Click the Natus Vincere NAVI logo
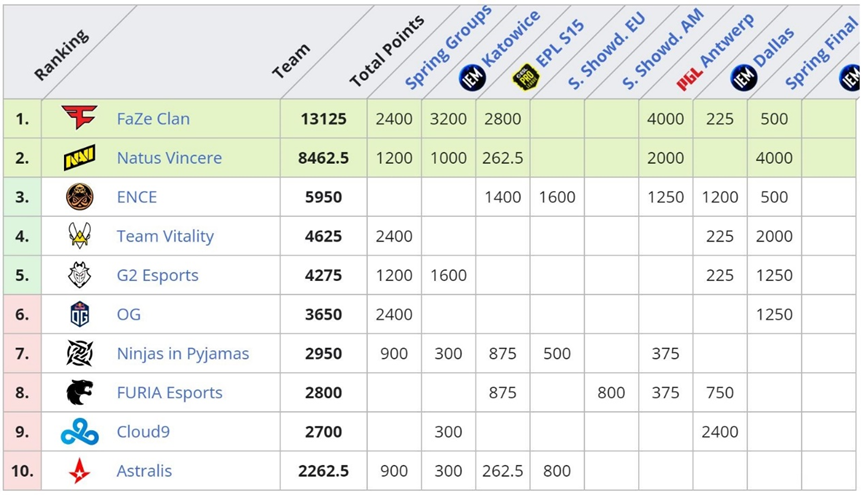 (79, 157)
